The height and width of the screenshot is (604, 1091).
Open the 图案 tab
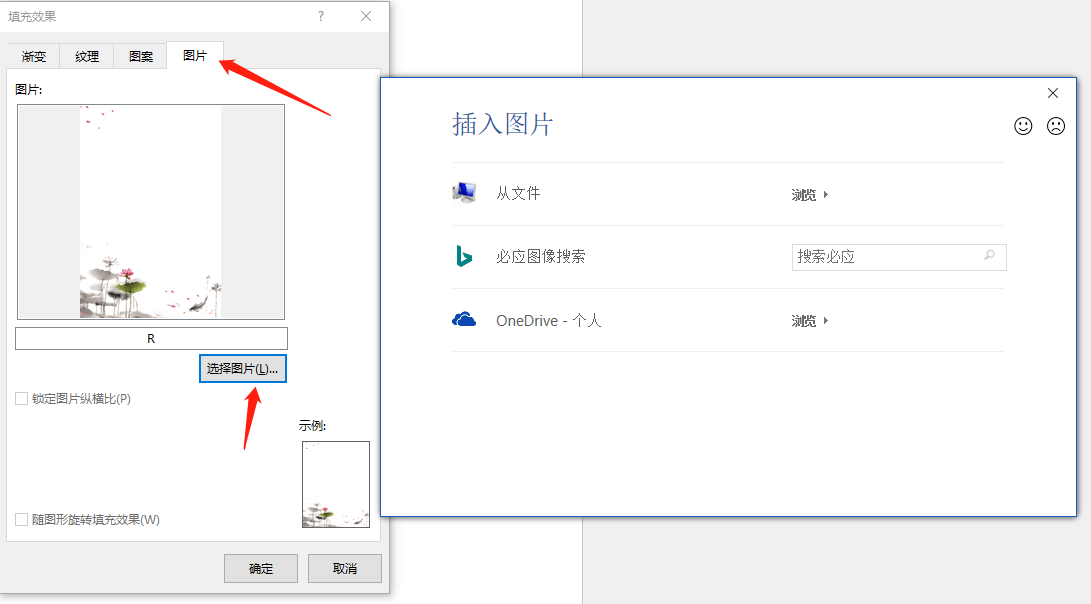(139, 56)
